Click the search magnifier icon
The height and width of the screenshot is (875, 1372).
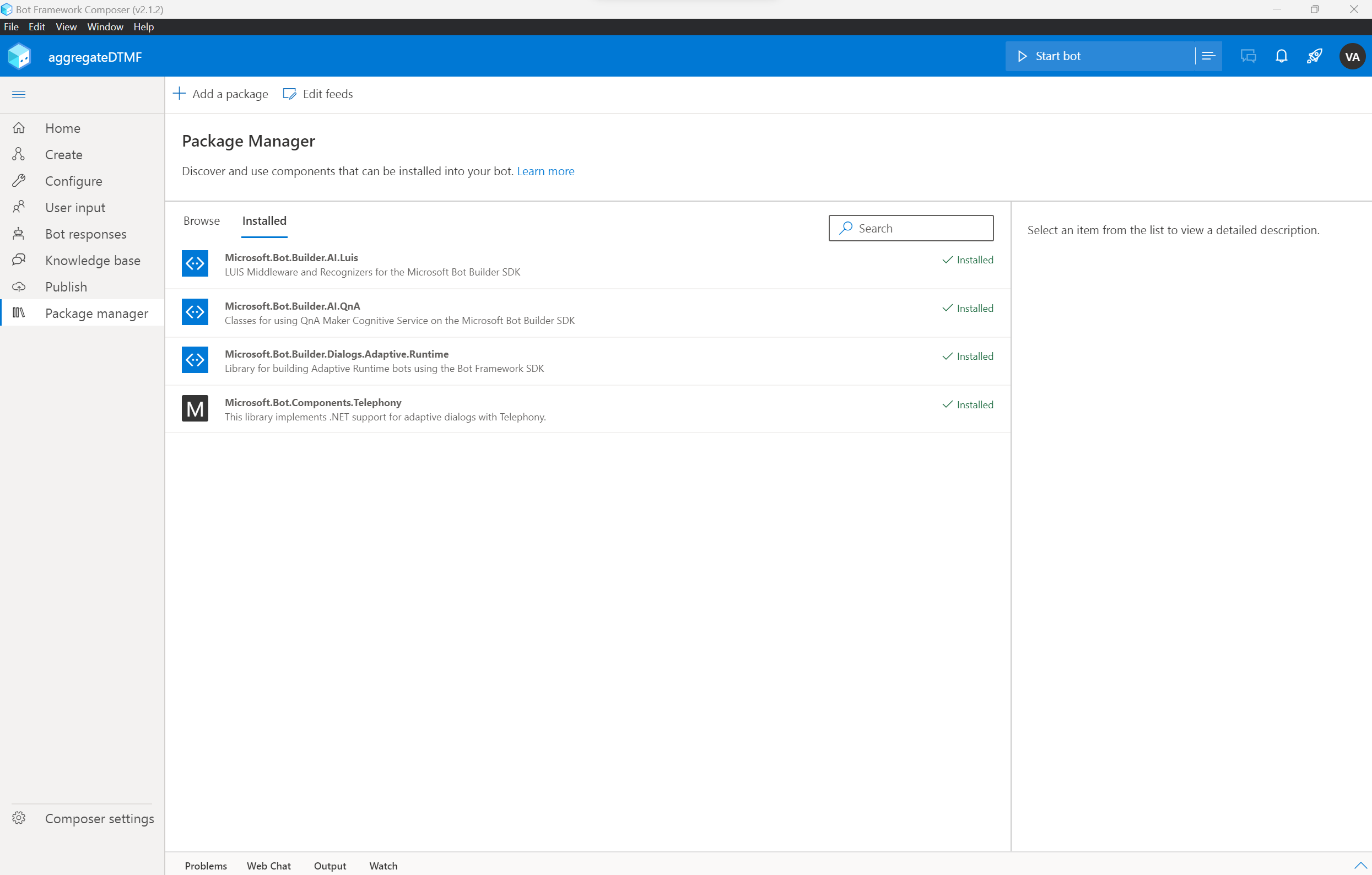pyautogui.click(x=846, y=228)
